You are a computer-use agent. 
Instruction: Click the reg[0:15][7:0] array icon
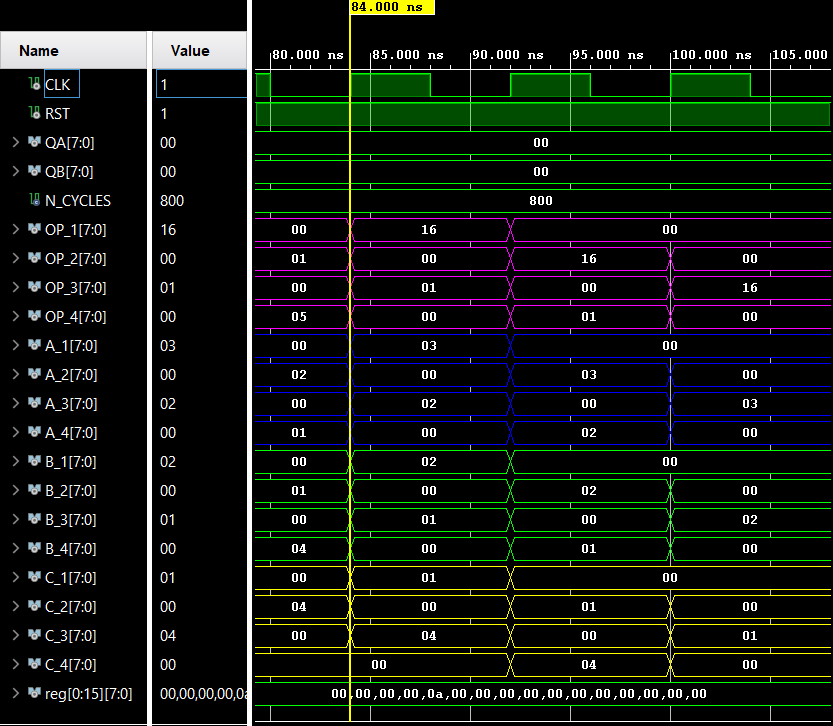coord(35,693)
